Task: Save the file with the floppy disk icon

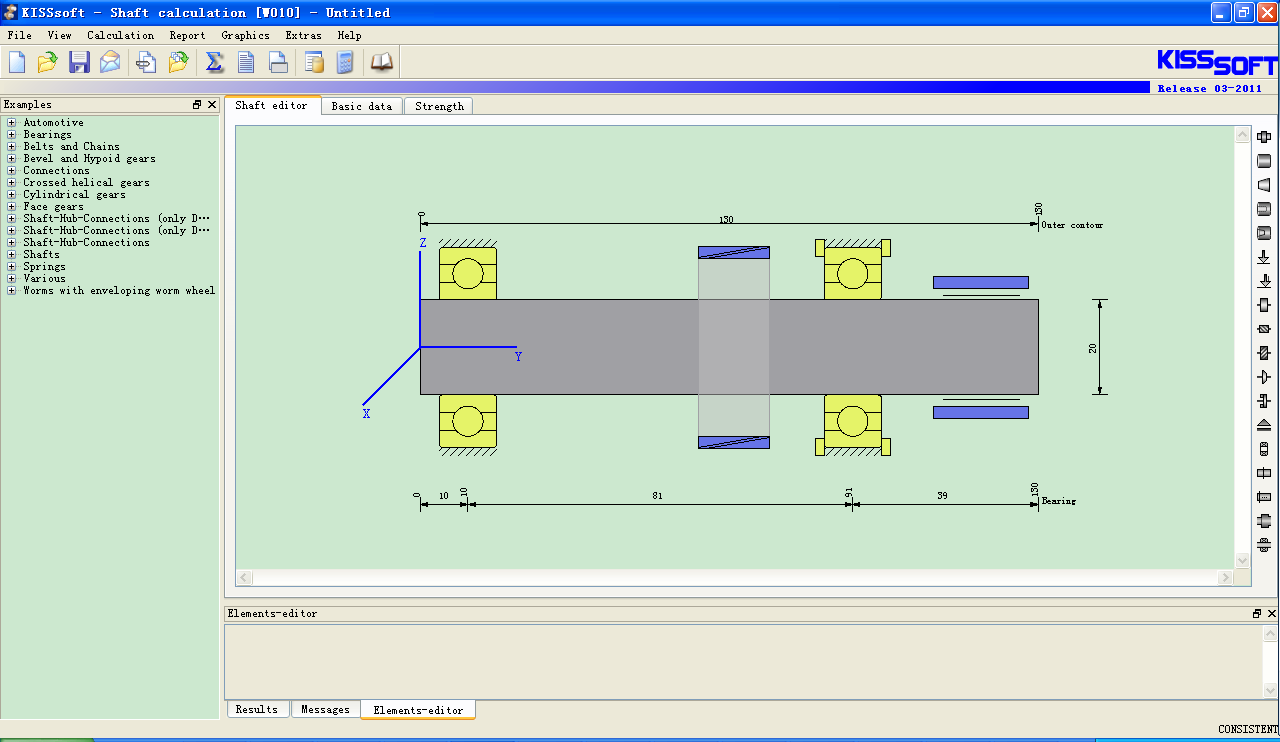Action: (79, 62)
